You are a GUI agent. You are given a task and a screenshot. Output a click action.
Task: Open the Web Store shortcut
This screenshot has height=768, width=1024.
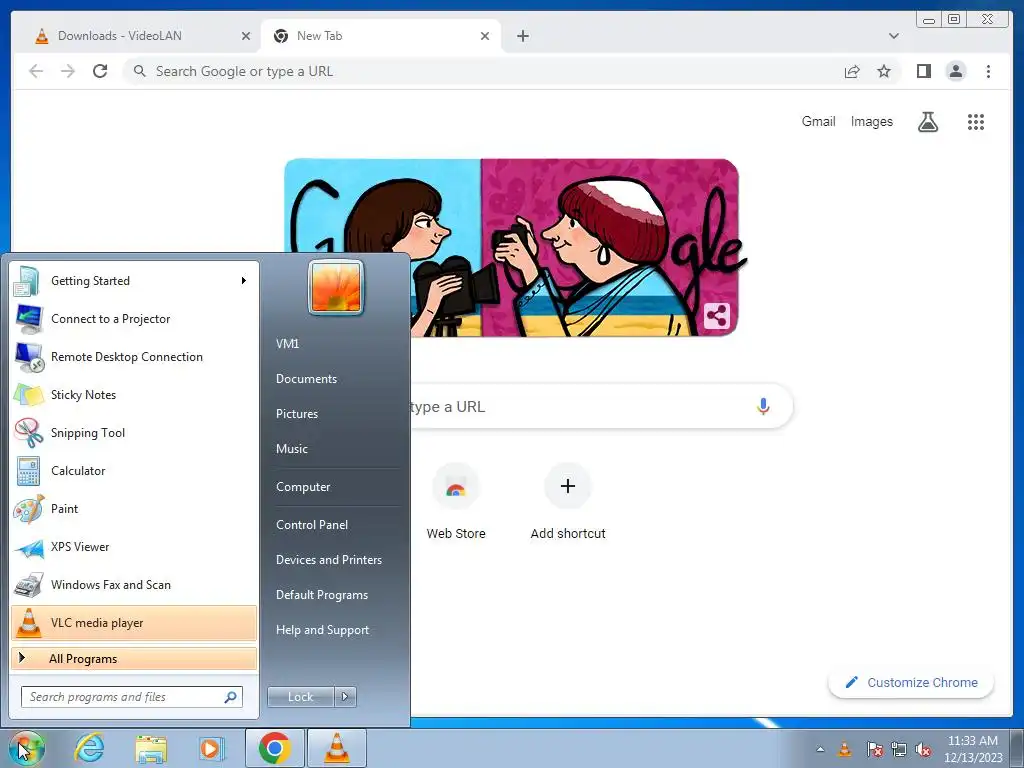(456, 504)
